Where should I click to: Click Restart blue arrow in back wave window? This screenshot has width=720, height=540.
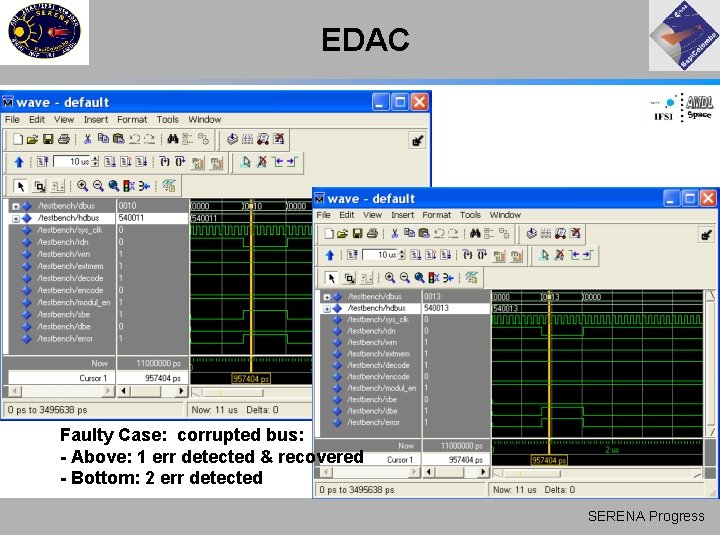19,162
